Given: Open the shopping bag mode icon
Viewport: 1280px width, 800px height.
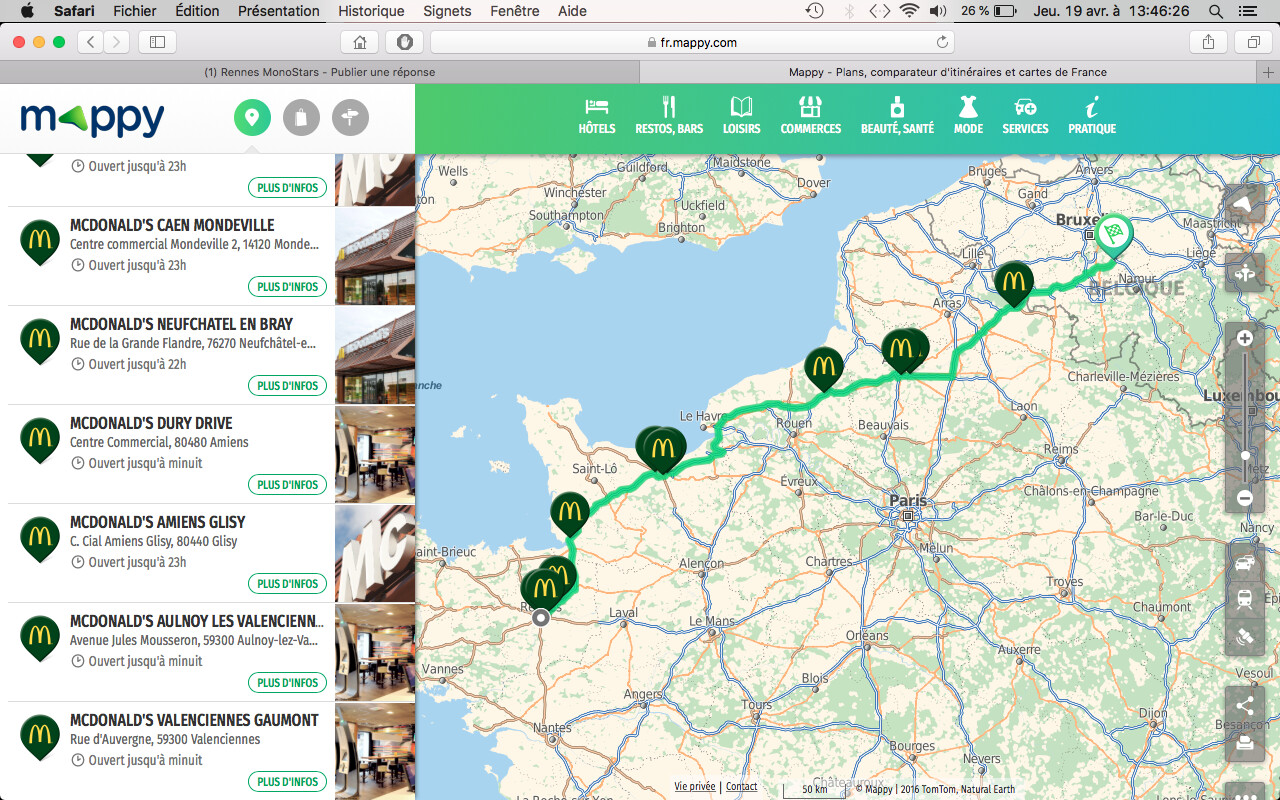Looking at the screenshot, I should (301, 118).
